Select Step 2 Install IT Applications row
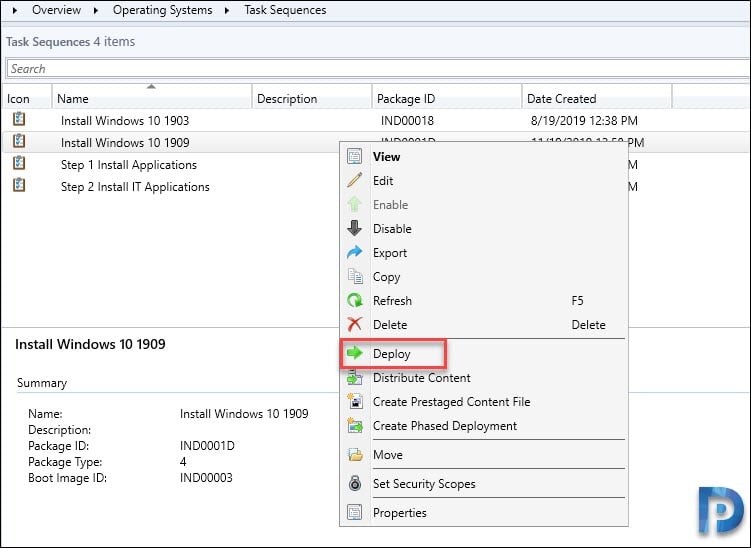 [x=170, y=186]
